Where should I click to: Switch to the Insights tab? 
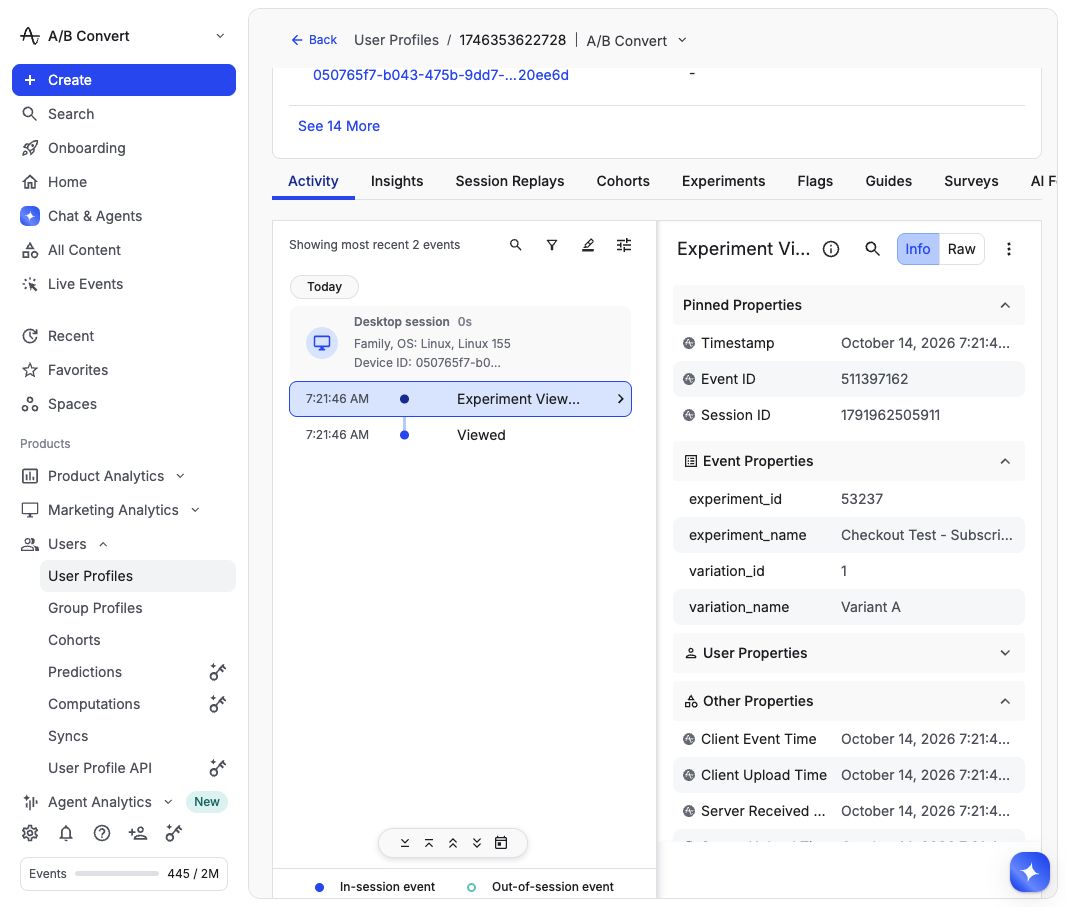pos(397,181)
